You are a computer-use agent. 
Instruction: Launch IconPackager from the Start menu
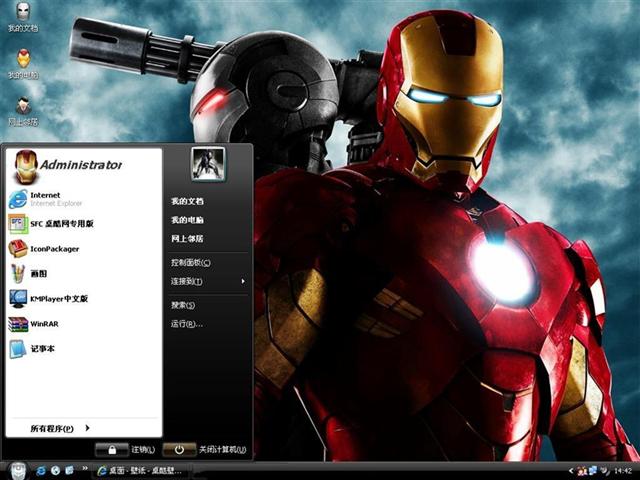(54, 249)
